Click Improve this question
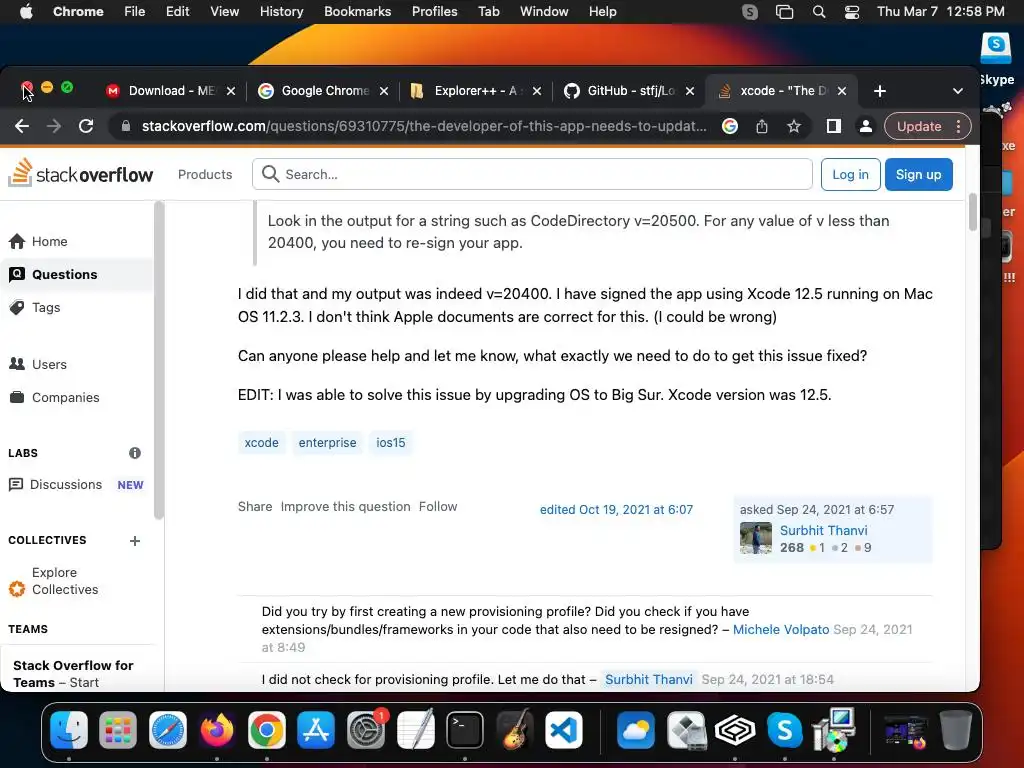 click(x=345, y=506)
